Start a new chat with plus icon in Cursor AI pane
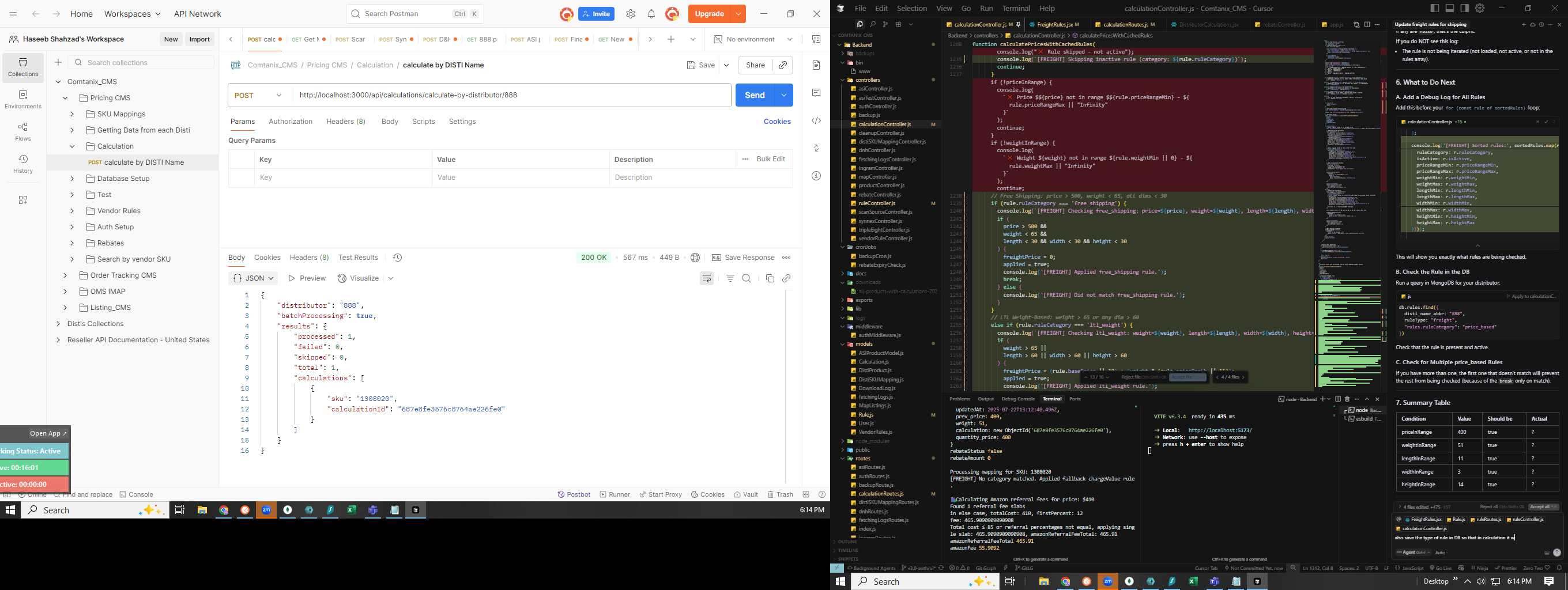 click(1524, 25)
